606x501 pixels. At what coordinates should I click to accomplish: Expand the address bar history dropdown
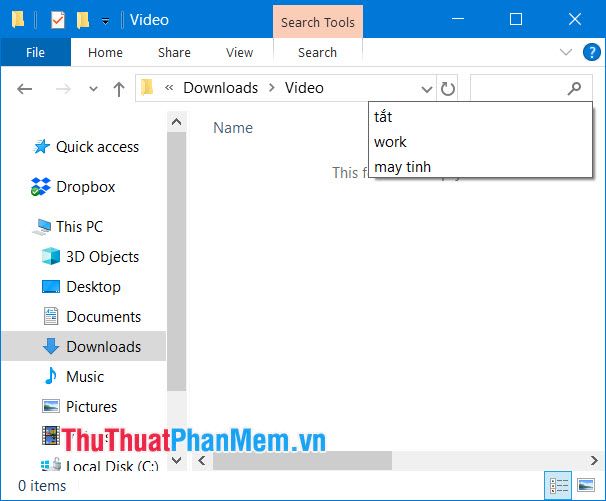pyautogui.click(x=427, y=88)
